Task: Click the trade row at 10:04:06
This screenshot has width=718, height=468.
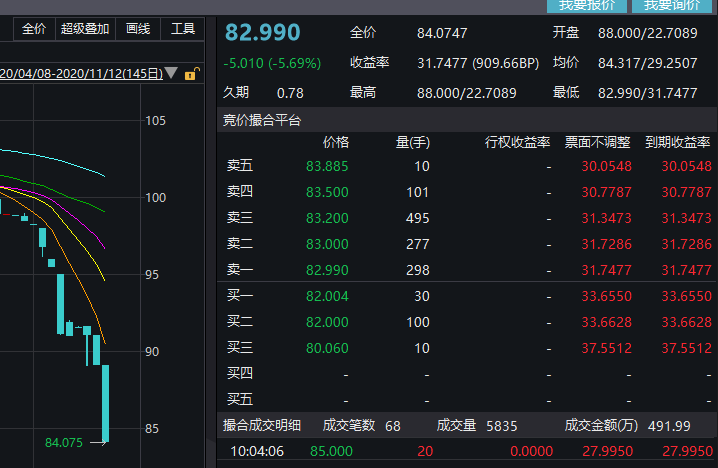Action: [x=467, y=452]
